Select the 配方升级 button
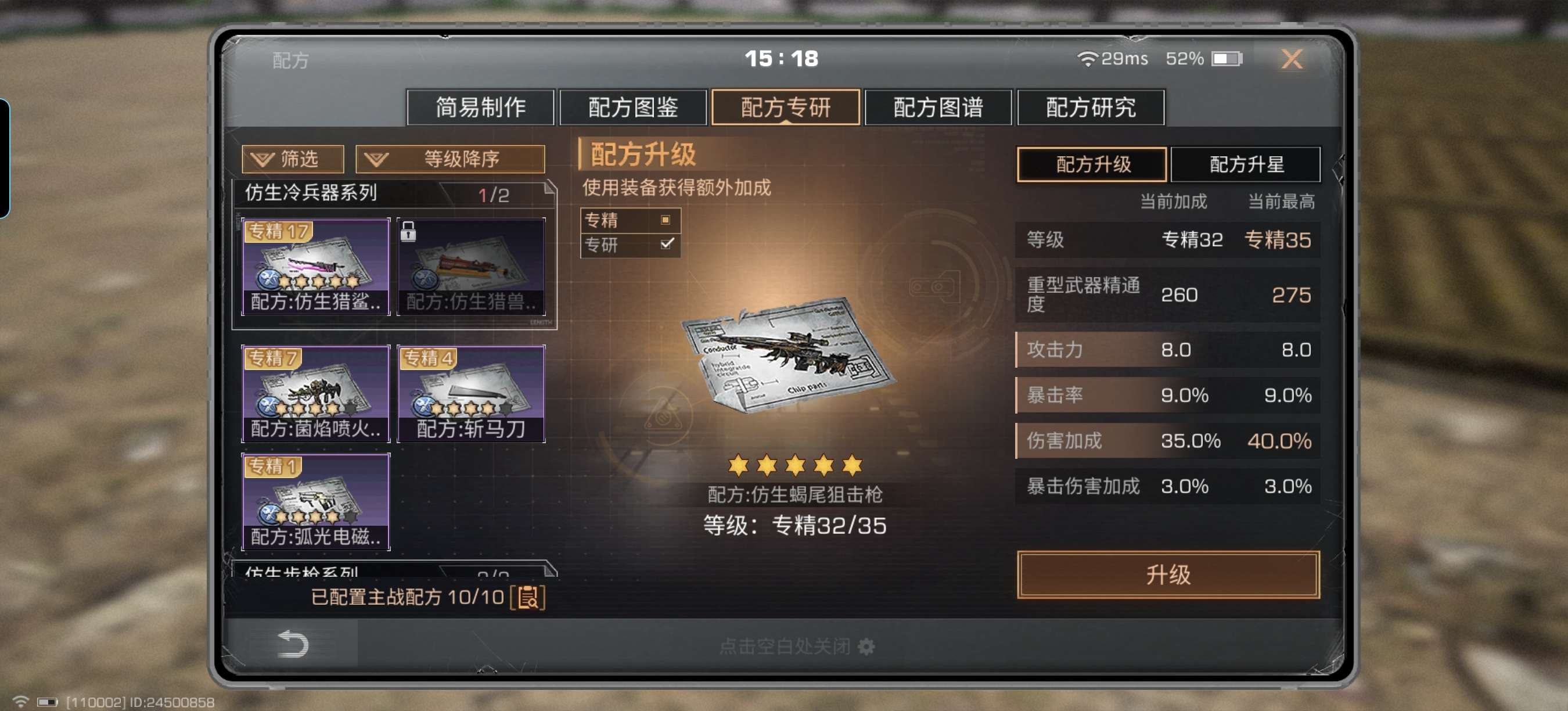1568x711 pixels. point(1092,164)
